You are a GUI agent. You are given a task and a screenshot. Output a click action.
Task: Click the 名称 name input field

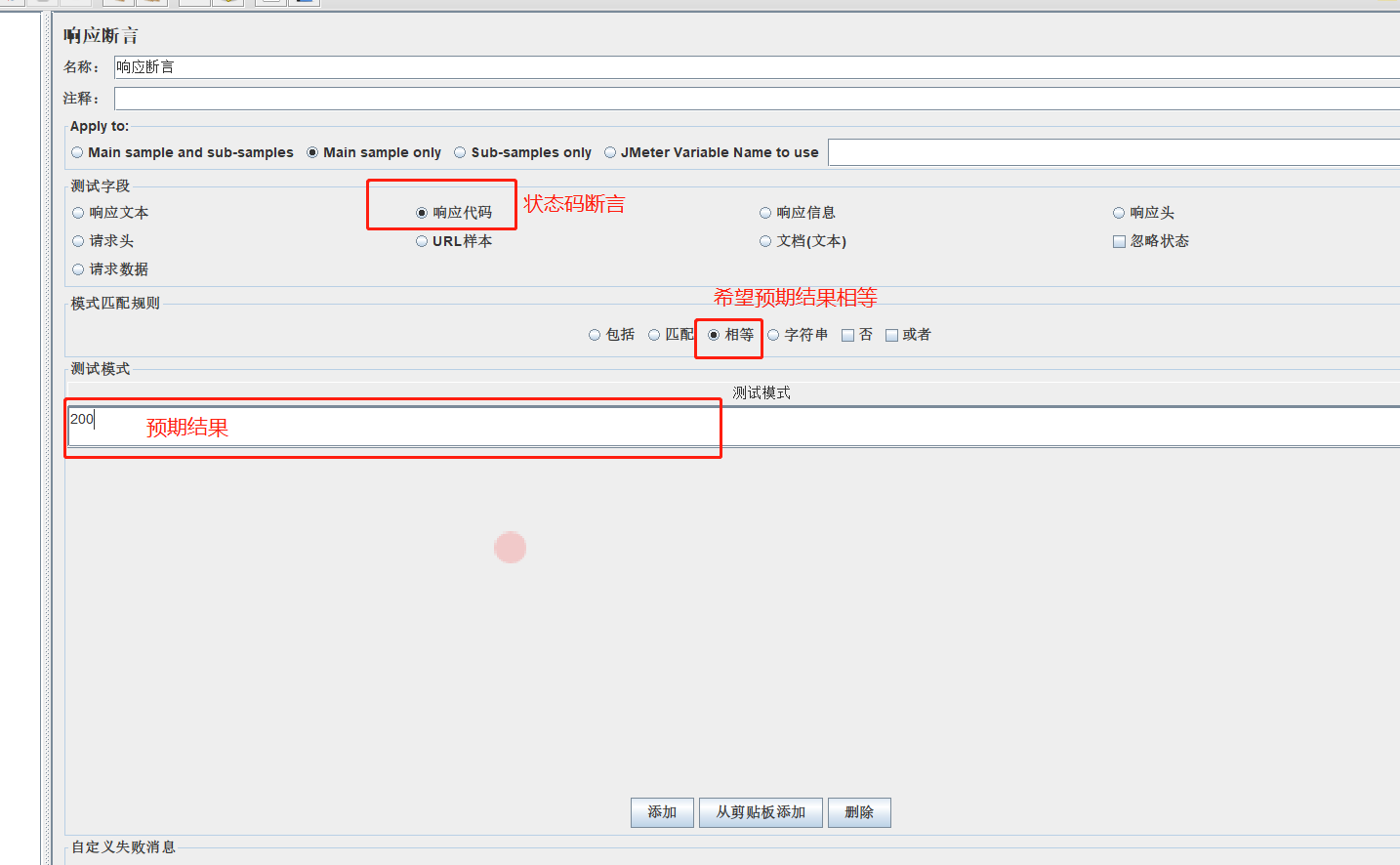pyautogui.click(x=757, y=67)
